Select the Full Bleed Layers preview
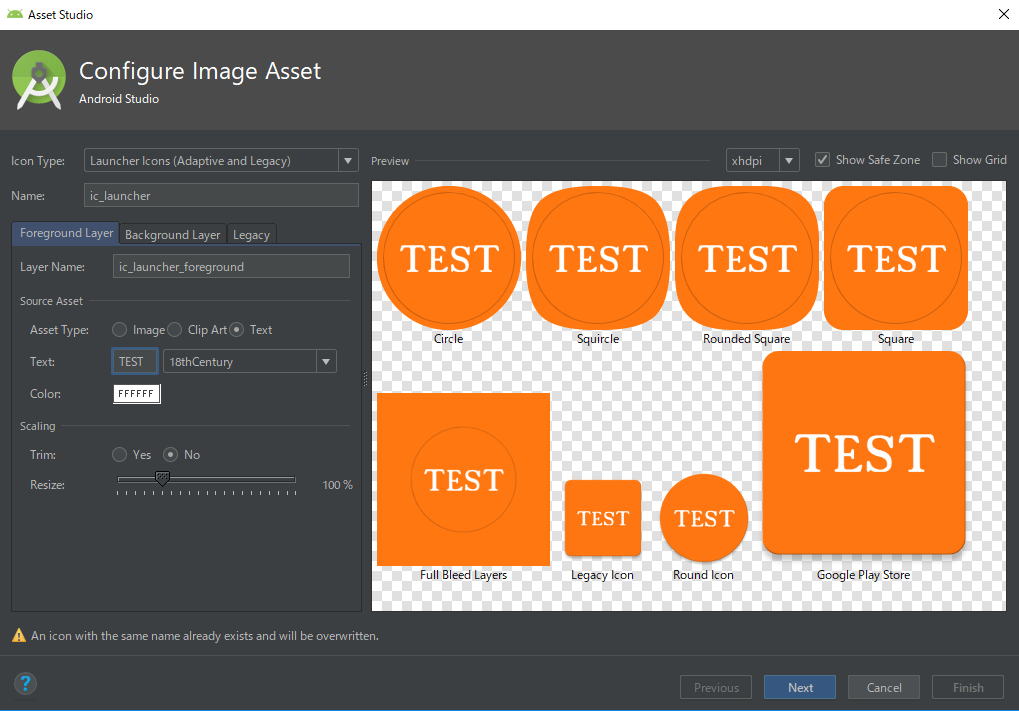 point(463,480)
